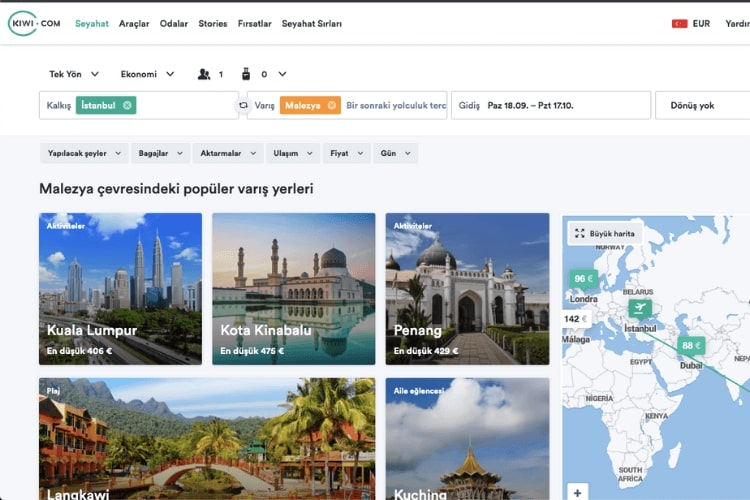Click the En düşük 429 € price text
Screen dimensions: 750x500
point(426,351)
